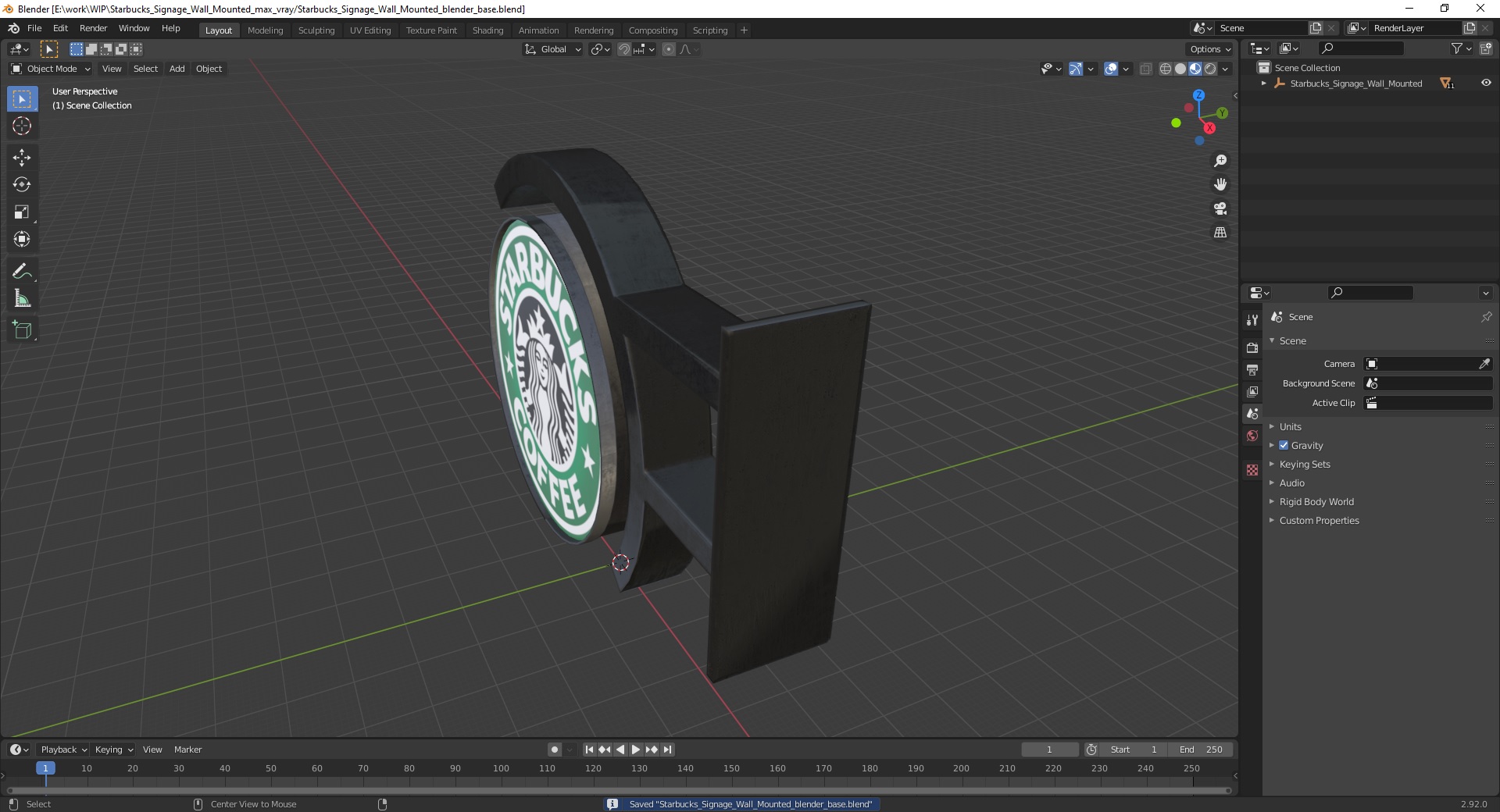Click the Start frame field
Viewport: 1500px width, 812px height.
tap(1134, 750)
